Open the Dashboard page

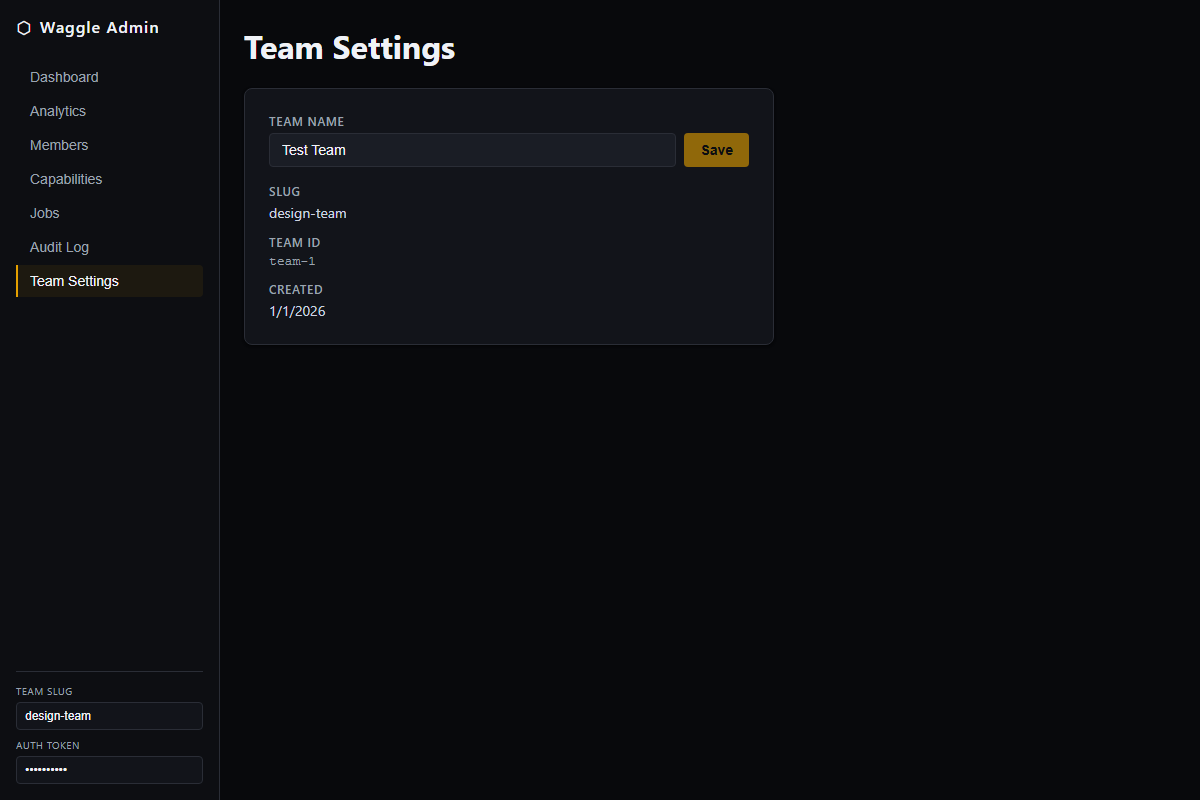110,77
